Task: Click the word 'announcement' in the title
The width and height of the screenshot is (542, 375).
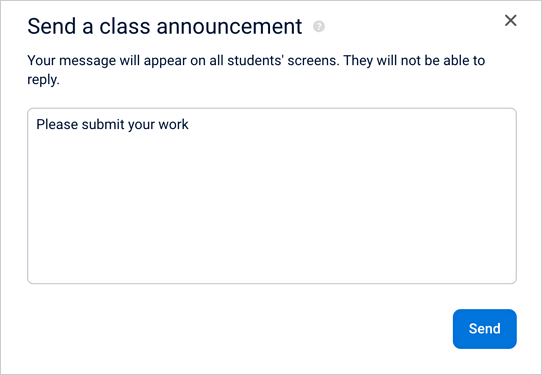Action: (229, 26)
